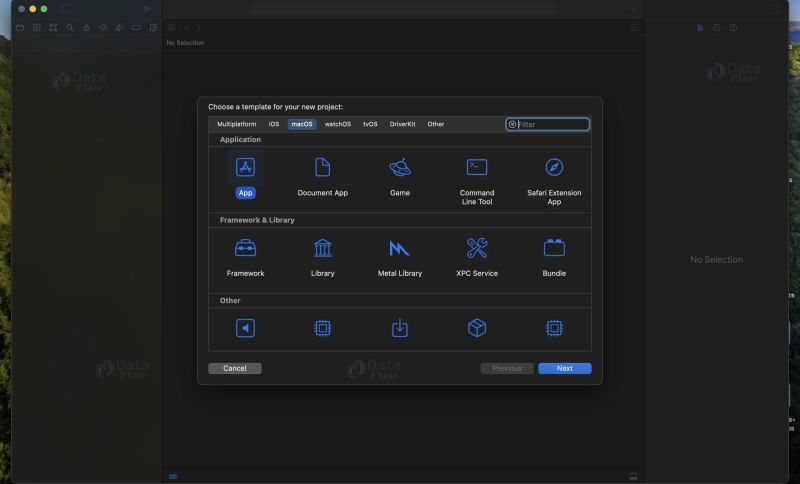Click the Next button
The width and height of the screenshot is (800, 484).
565,368
